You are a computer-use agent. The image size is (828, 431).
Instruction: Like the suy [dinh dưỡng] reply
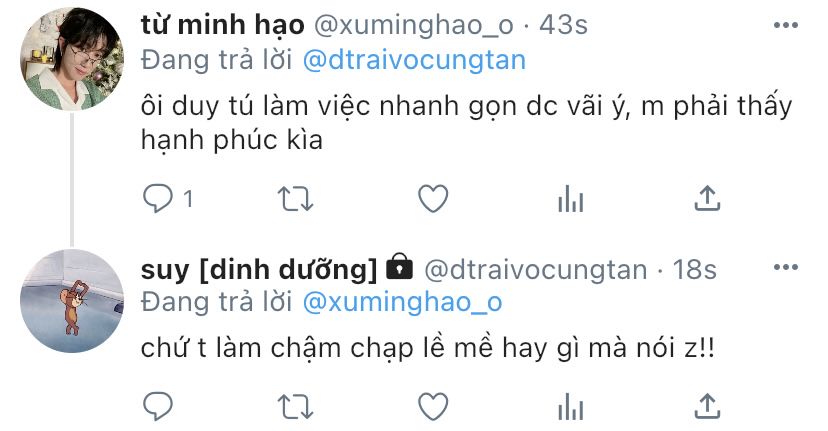(x=433, y=407)
